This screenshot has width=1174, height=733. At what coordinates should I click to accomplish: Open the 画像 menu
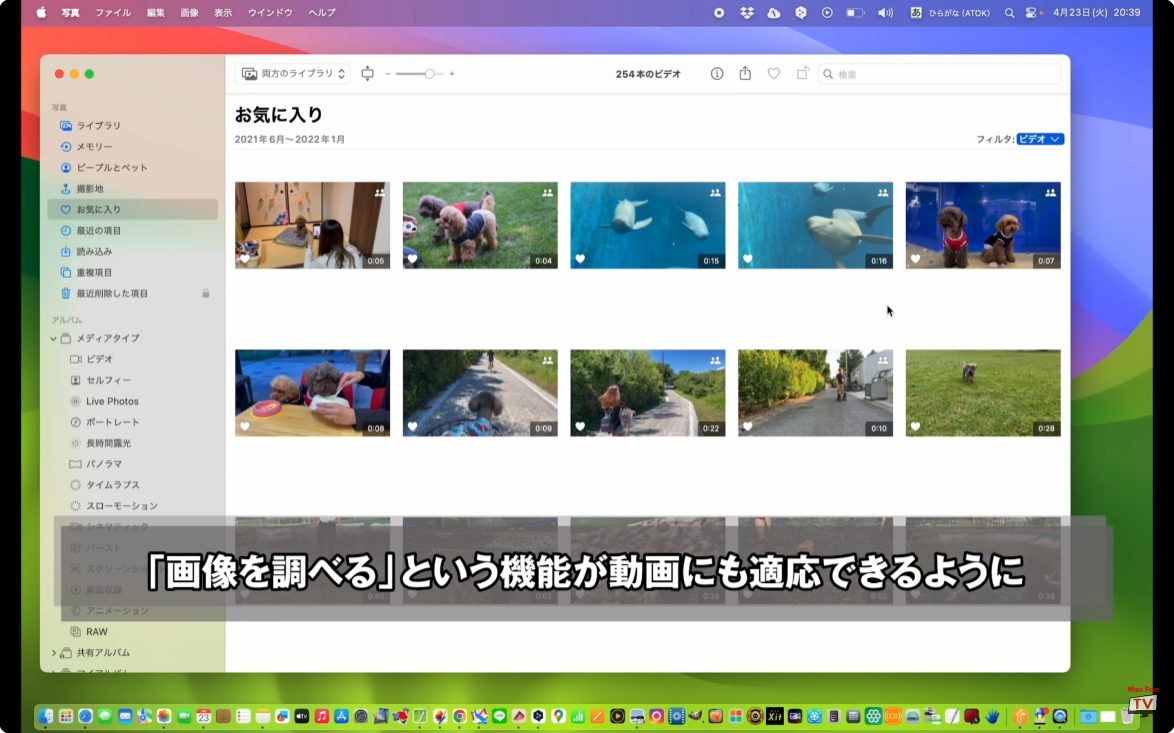[189, 13]
